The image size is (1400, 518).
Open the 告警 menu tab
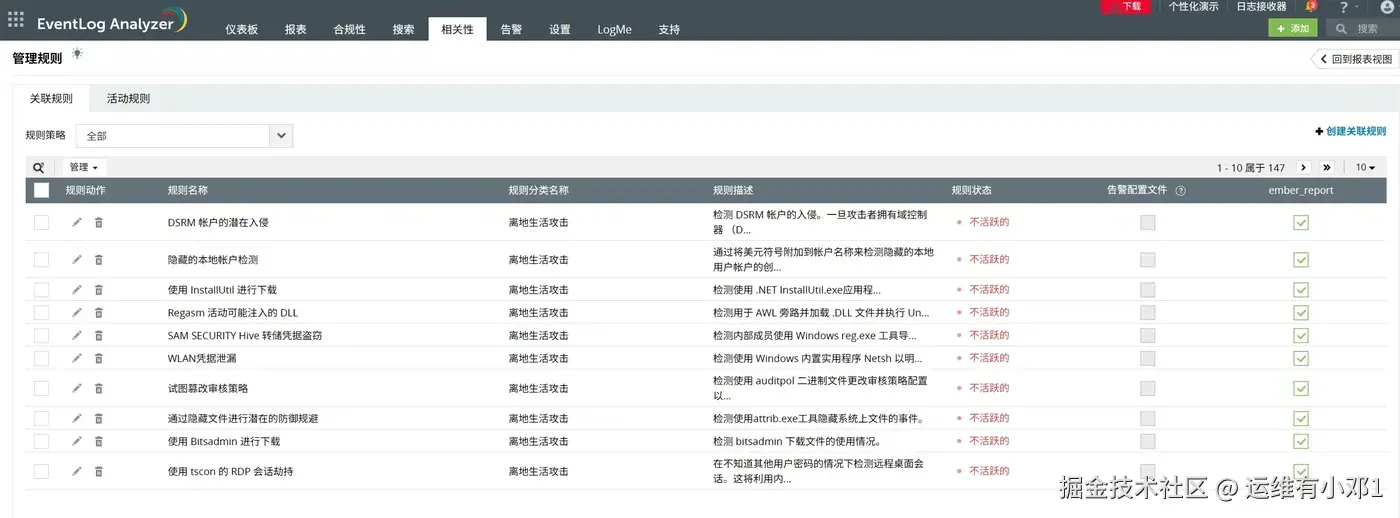[511, 29]
